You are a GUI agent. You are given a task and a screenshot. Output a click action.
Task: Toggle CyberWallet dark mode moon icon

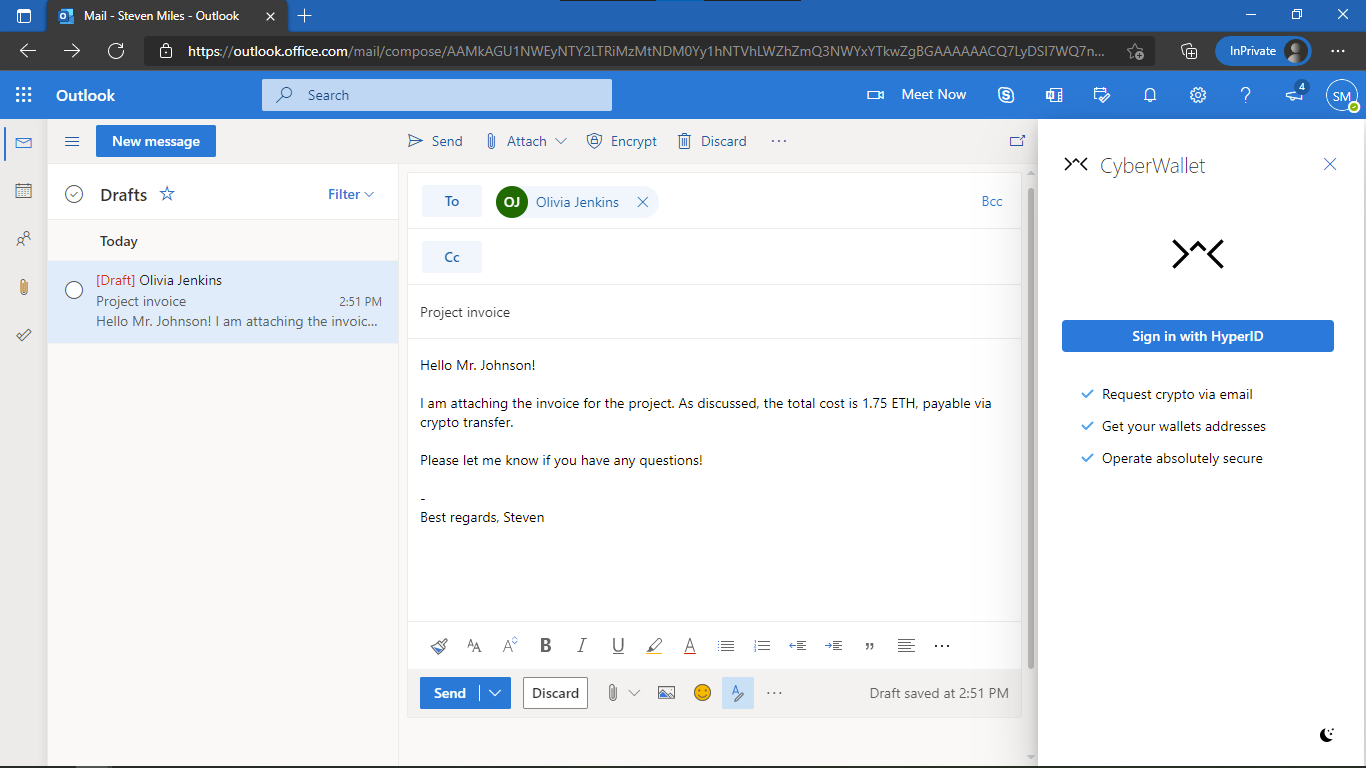click(x=1327, y=735)
